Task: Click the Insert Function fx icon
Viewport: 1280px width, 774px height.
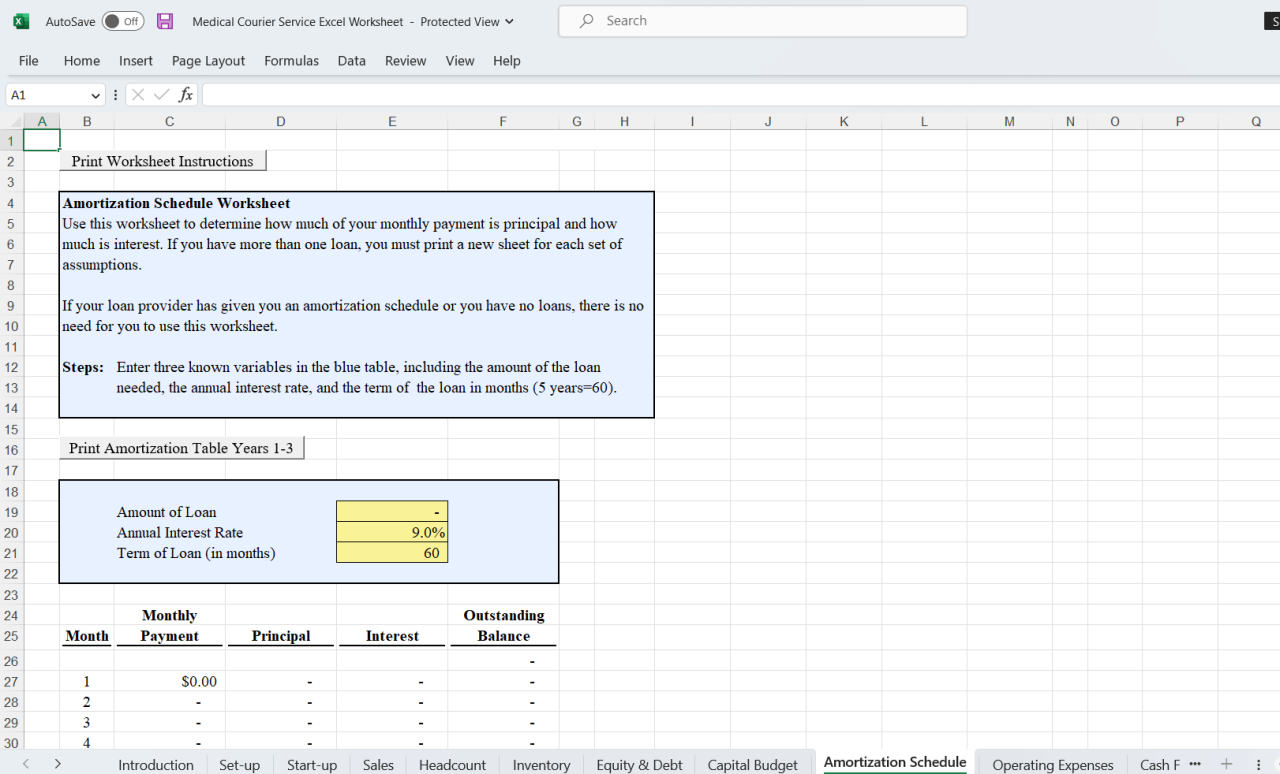Action: (x=186, y=95)
